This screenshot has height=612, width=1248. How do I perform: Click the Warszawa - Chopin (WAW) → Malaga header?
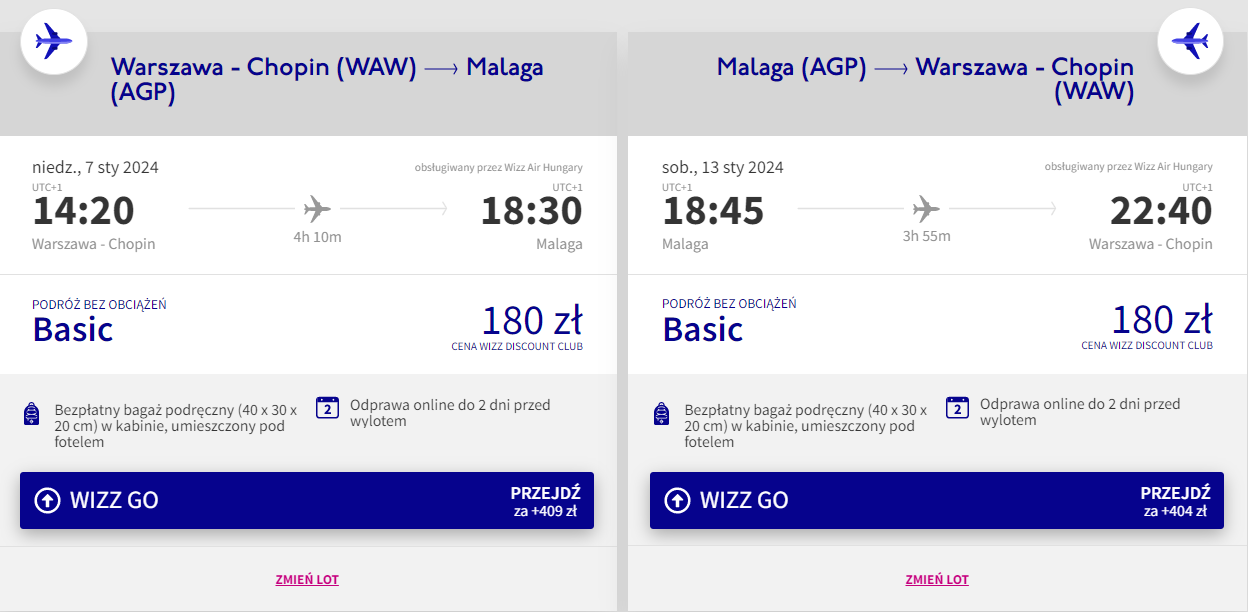point(327,80)
